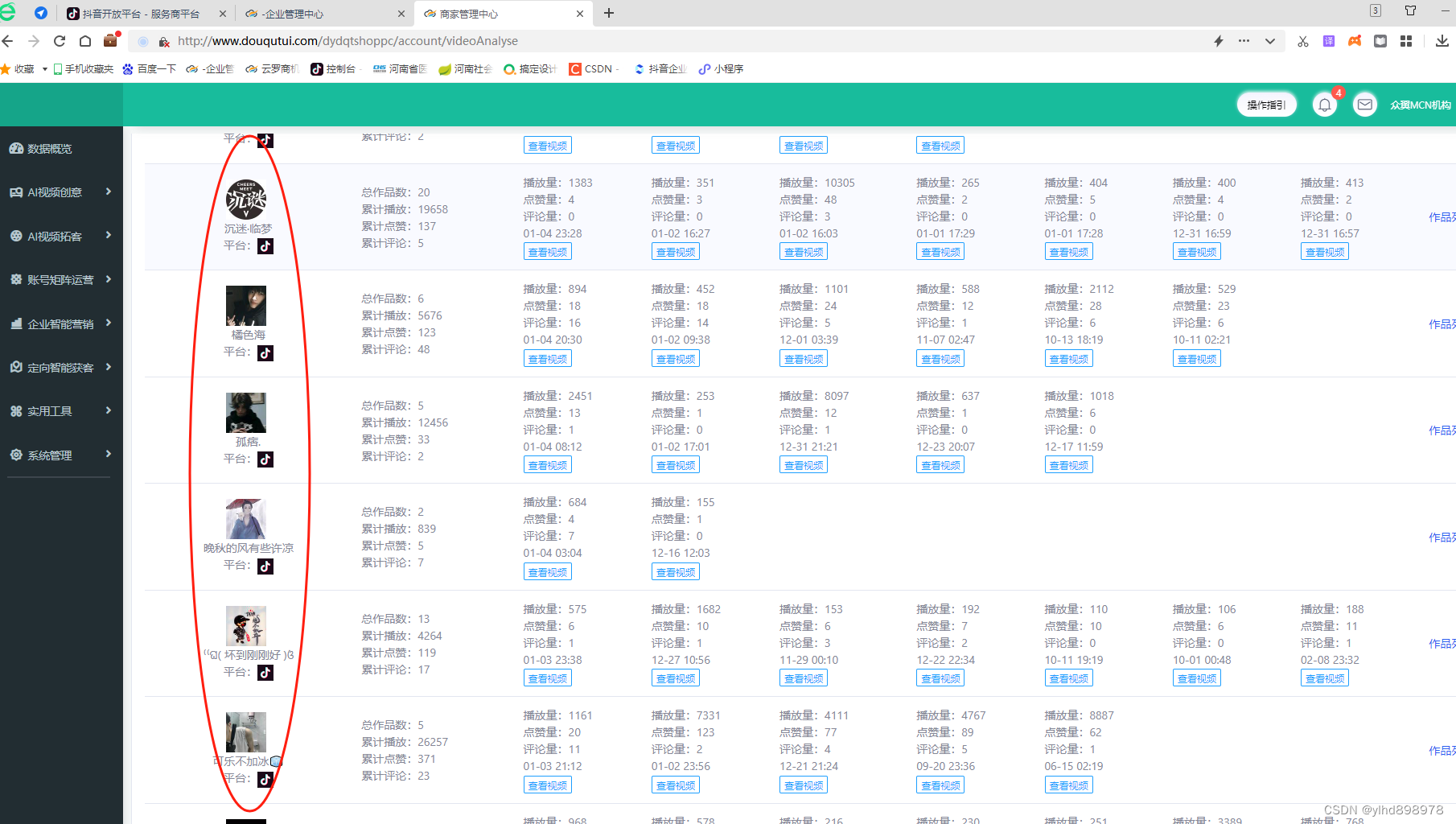Image resolution: width=1456 pixels, height=824 pixels.
Task: Expand the 实用工具 sidebar menu
Action: 61,411
